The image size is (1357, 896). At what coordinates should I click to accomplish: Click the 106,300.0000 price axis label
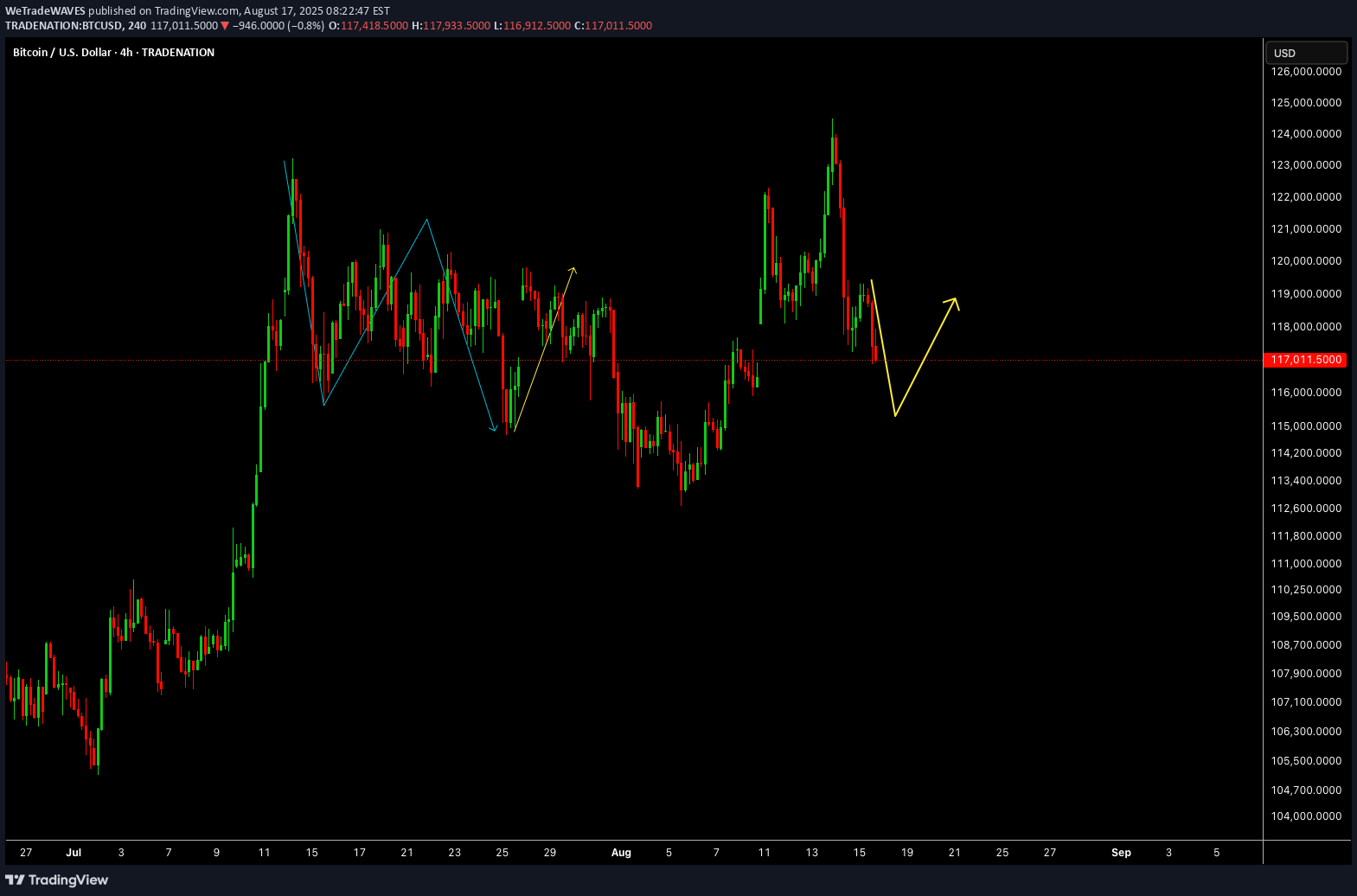(x=1306, y=731)
